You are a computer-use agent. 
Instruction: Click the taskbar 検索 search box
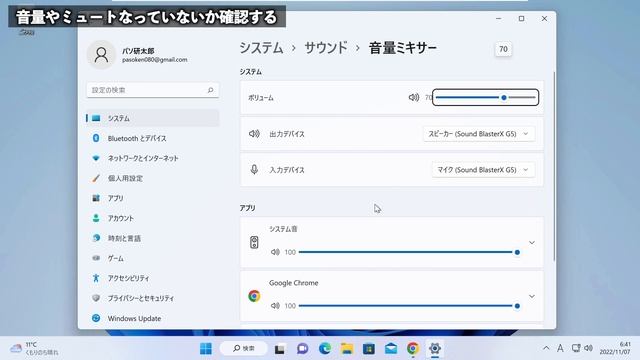coord(244,349)
